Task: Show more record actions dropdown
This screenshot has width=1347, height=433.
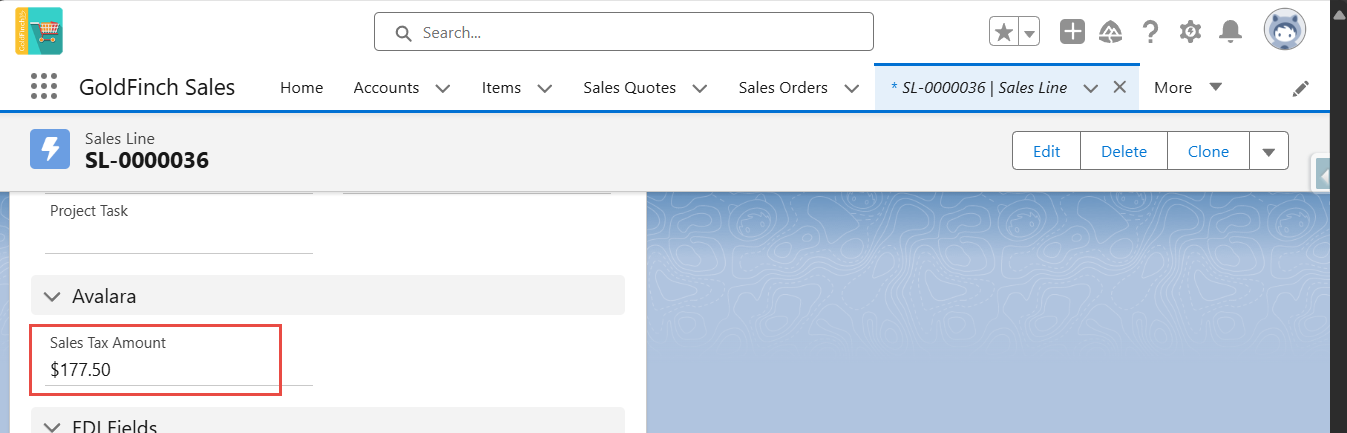Action: coord(1268,151)
